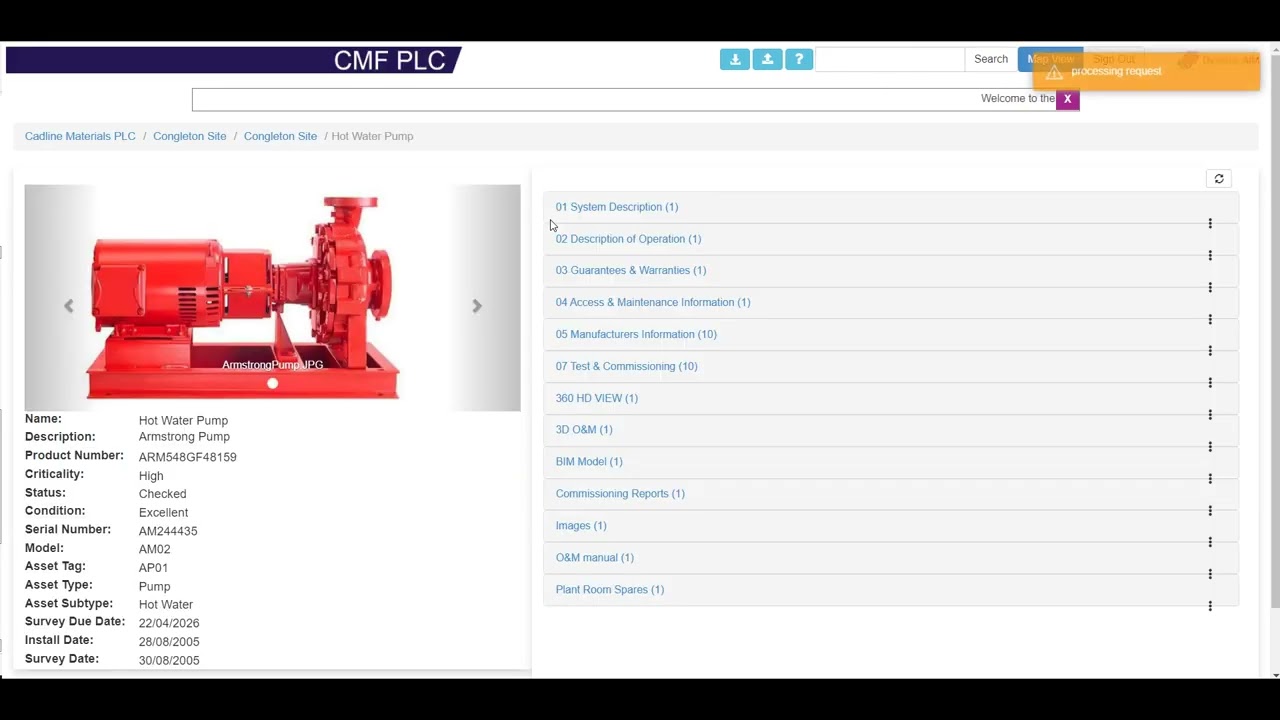Click install date 28/08/2005
This screenshot has height=720, width=1280.
coord(169,642)
